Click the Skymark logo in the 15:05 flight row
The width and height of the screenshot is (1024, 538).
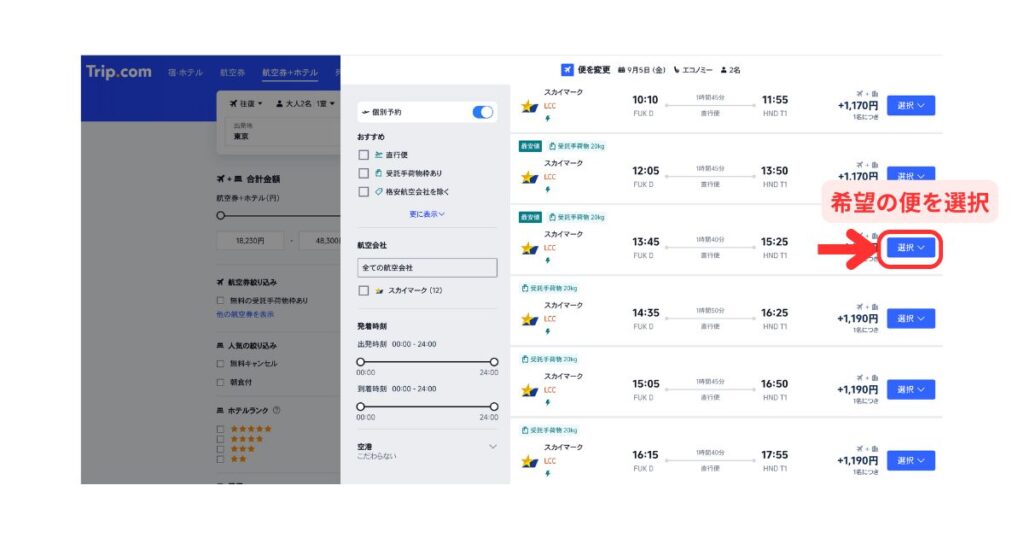click(x=529, y=391)
